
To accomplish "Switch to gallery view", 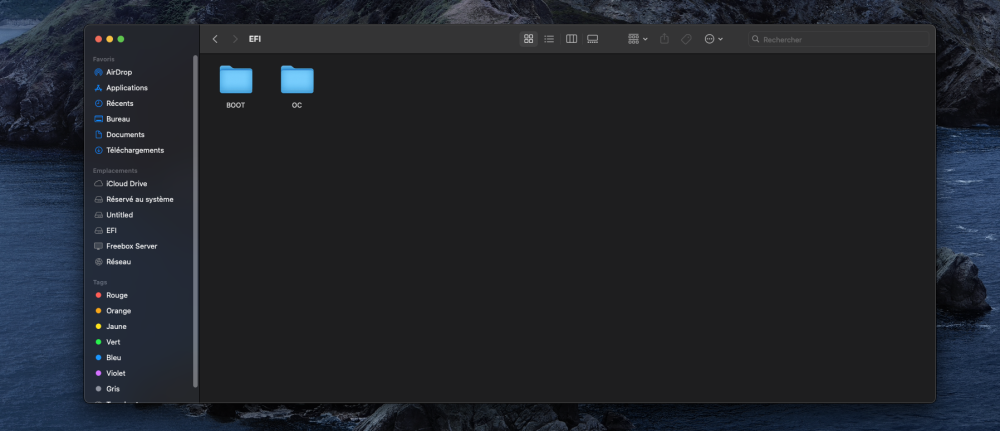I will point(592,39).
